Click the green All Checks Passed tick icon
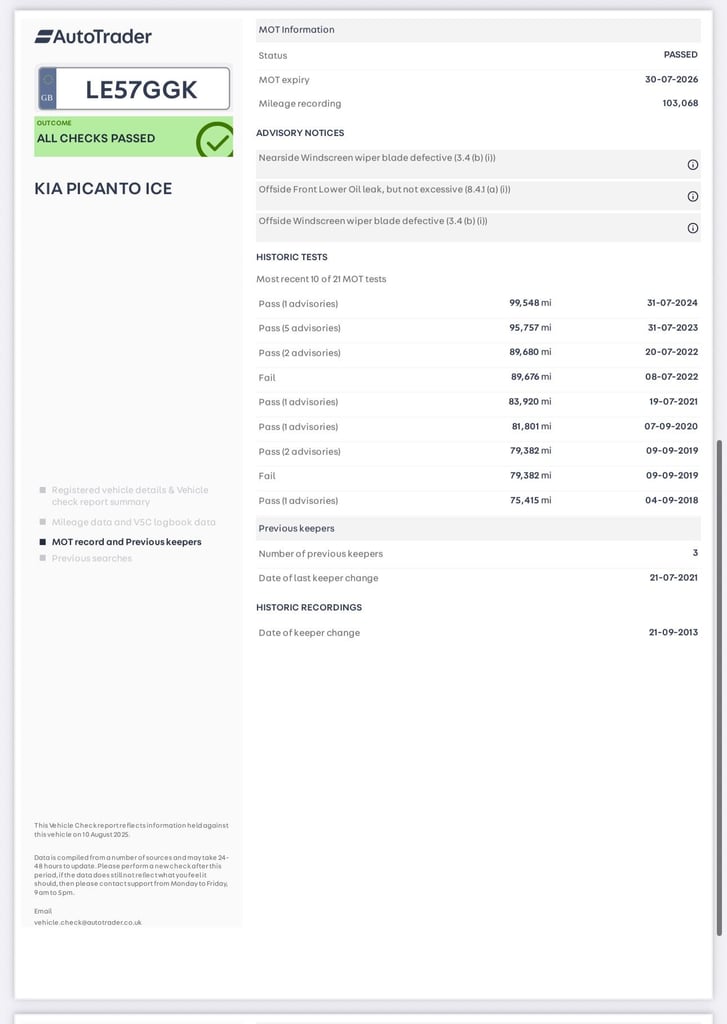The width and height of the screenshot is (727, 1024). (214, 140)
